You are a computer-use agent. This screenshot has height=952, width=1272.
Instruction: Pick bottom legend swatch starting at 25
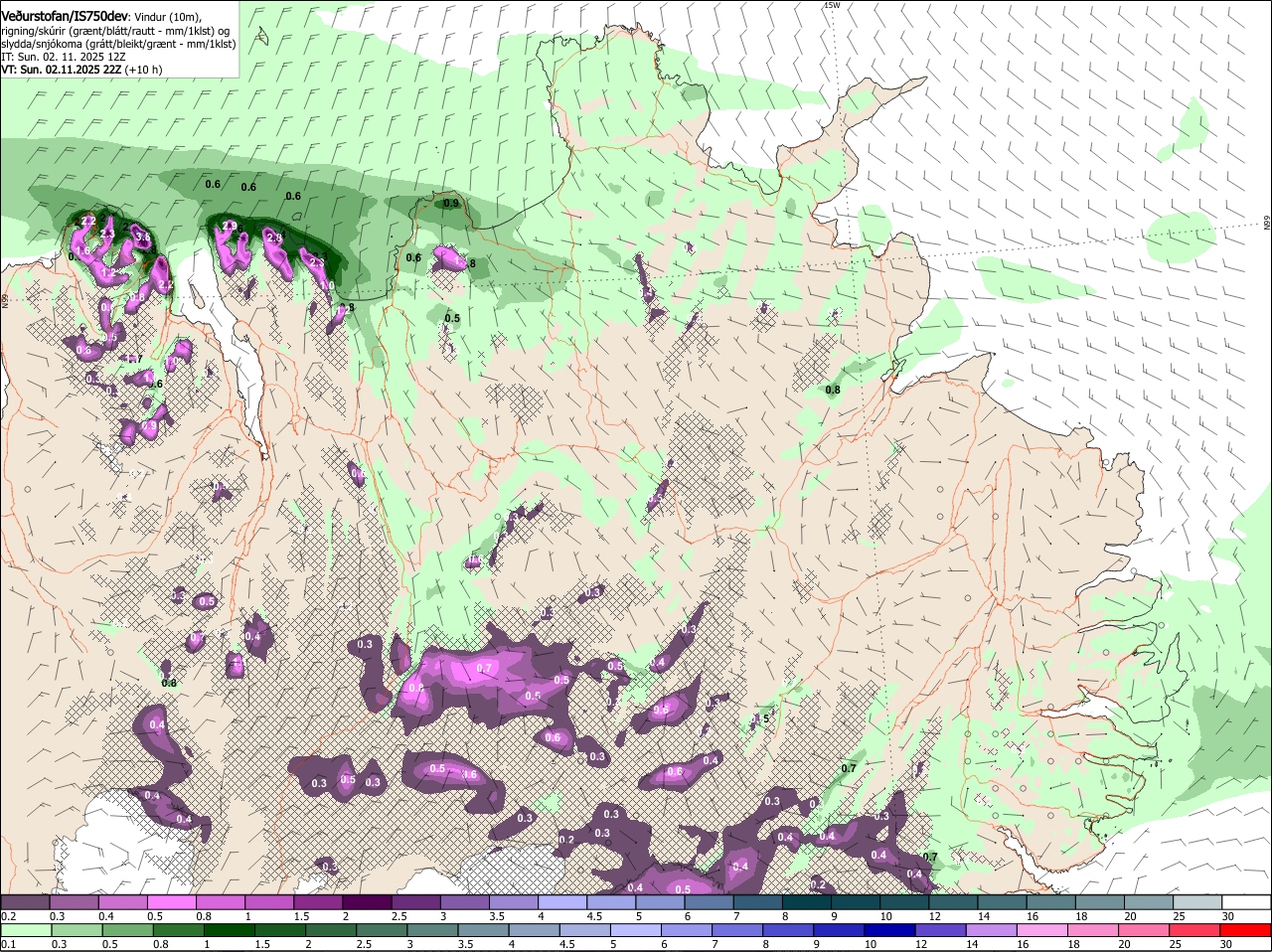1196,931
